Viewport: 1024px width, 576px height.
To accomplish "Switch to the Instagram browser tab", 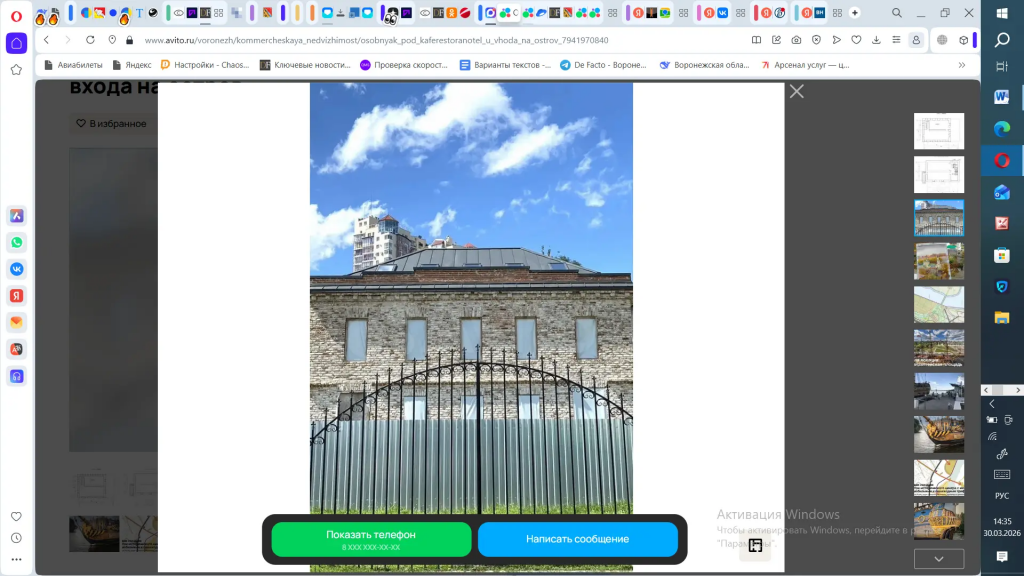I will coord(490,12).
